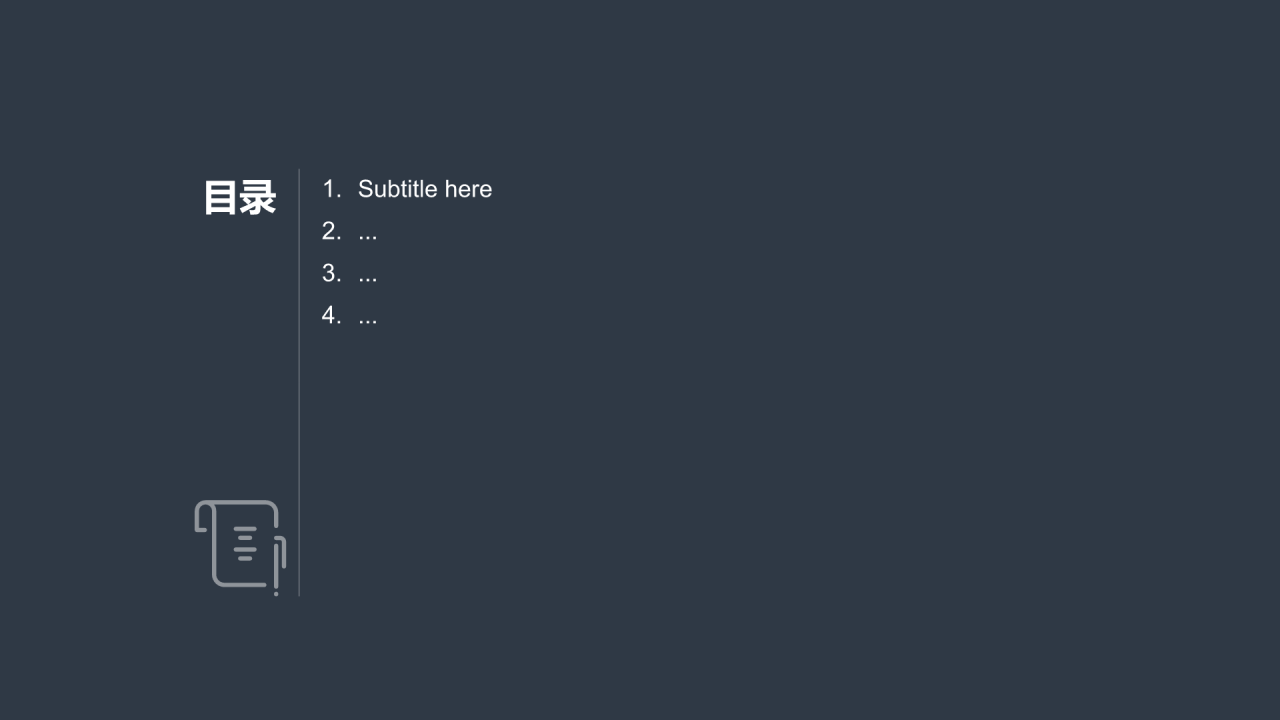Click the word "Subtitle" in the first item

[398, 189]
